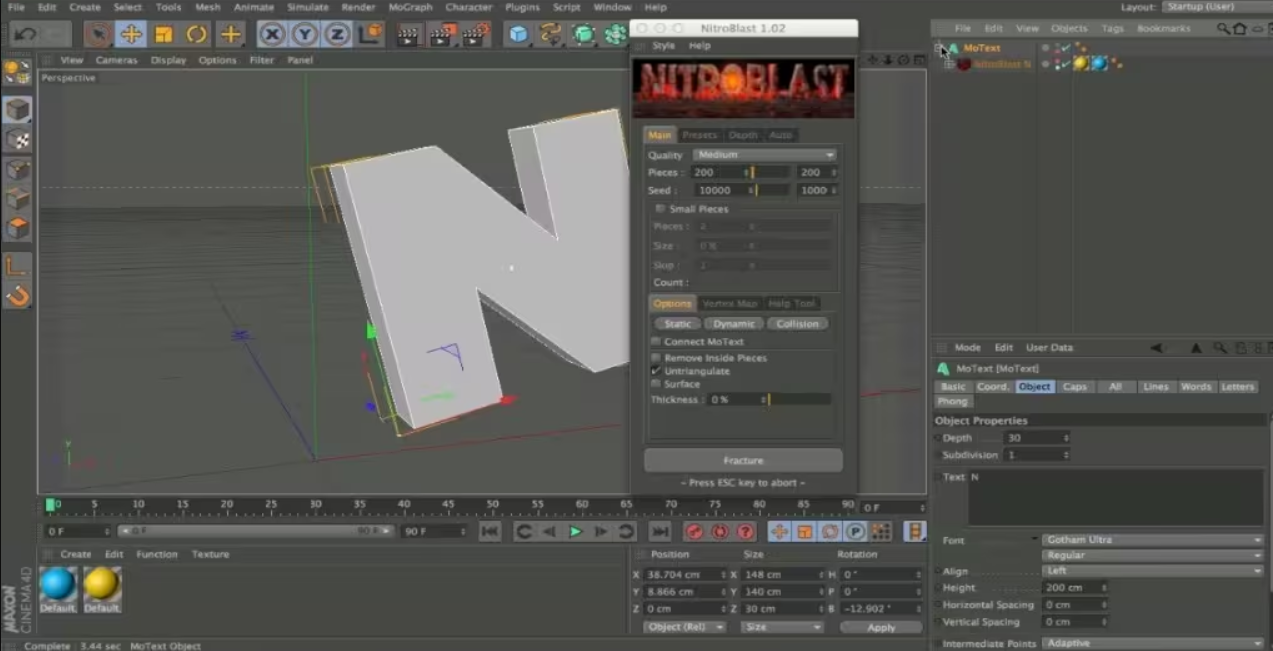Click the Render View clapperboard icon

click(x=408, y=35)
